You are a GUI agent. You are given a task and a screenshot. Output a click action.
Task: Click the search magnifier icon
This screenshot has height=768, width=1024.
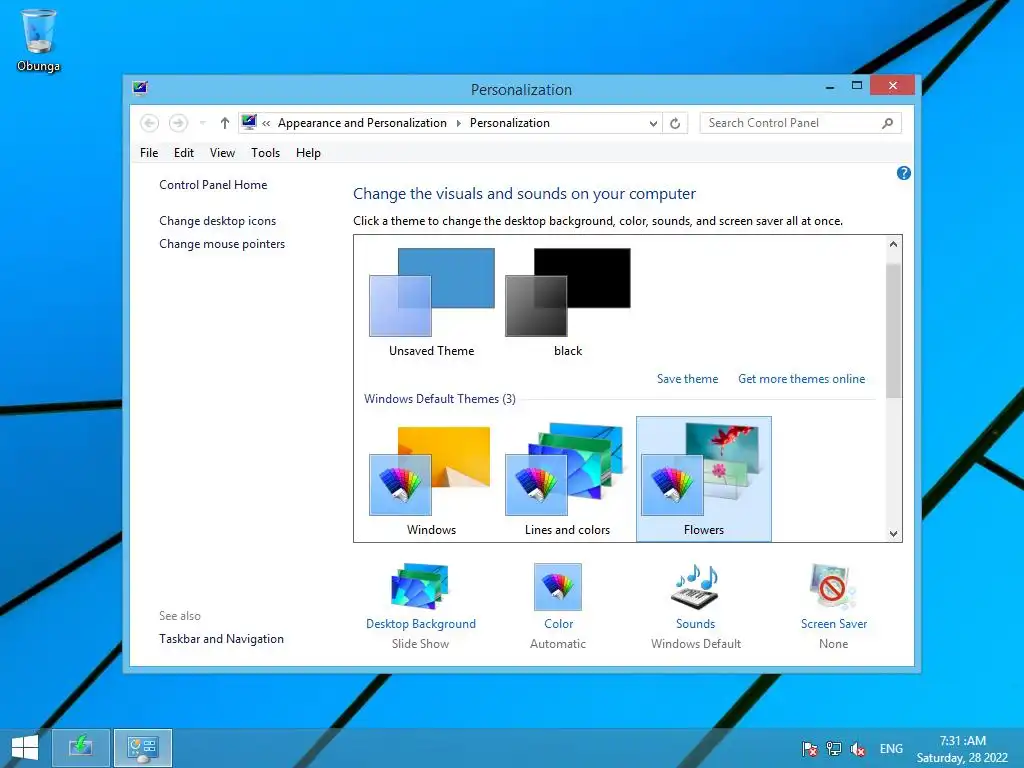coord(888,123)
